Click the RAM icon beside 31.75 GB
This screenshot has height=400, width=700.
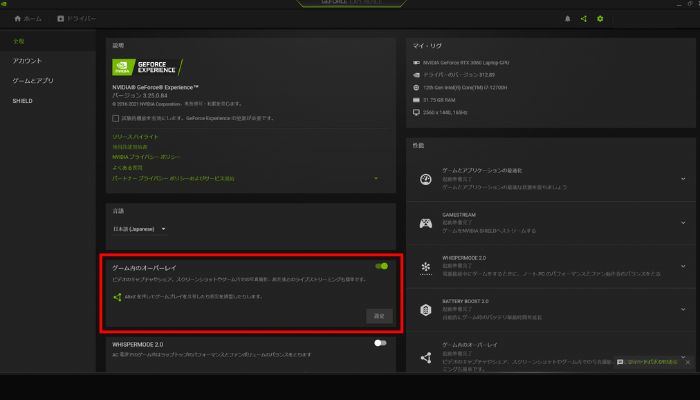coord(416,100)
